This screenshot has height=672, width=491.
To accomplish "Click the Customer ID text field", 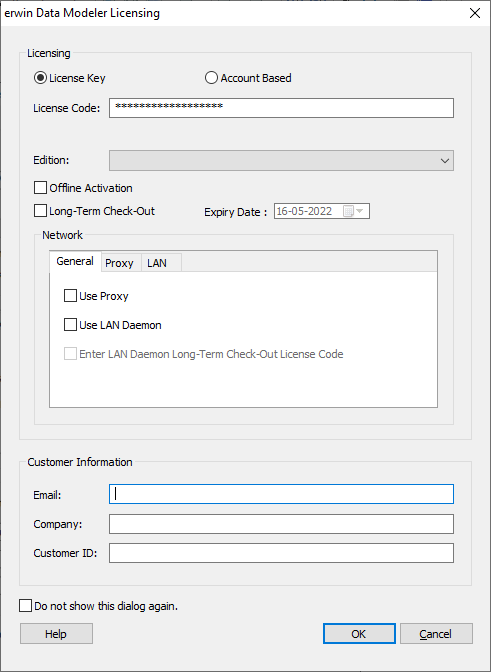I will [281, 553].
